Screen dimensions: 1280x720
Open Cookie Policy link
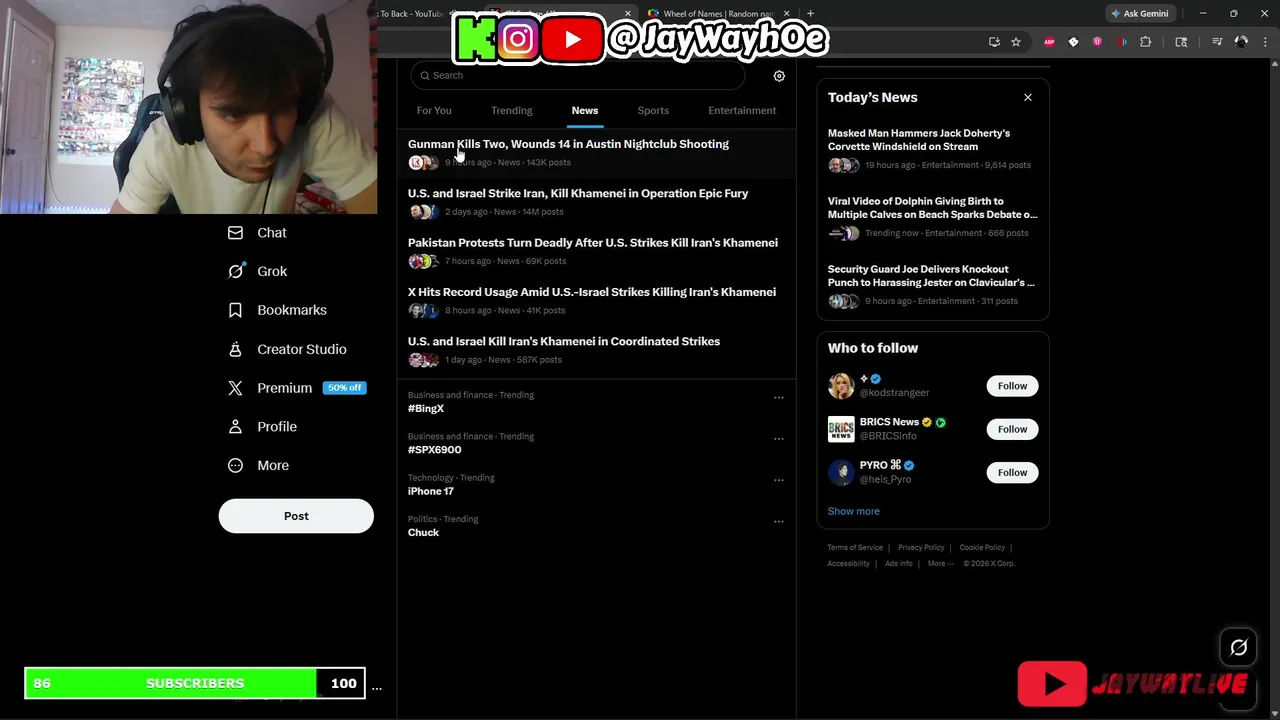point(982,547)
